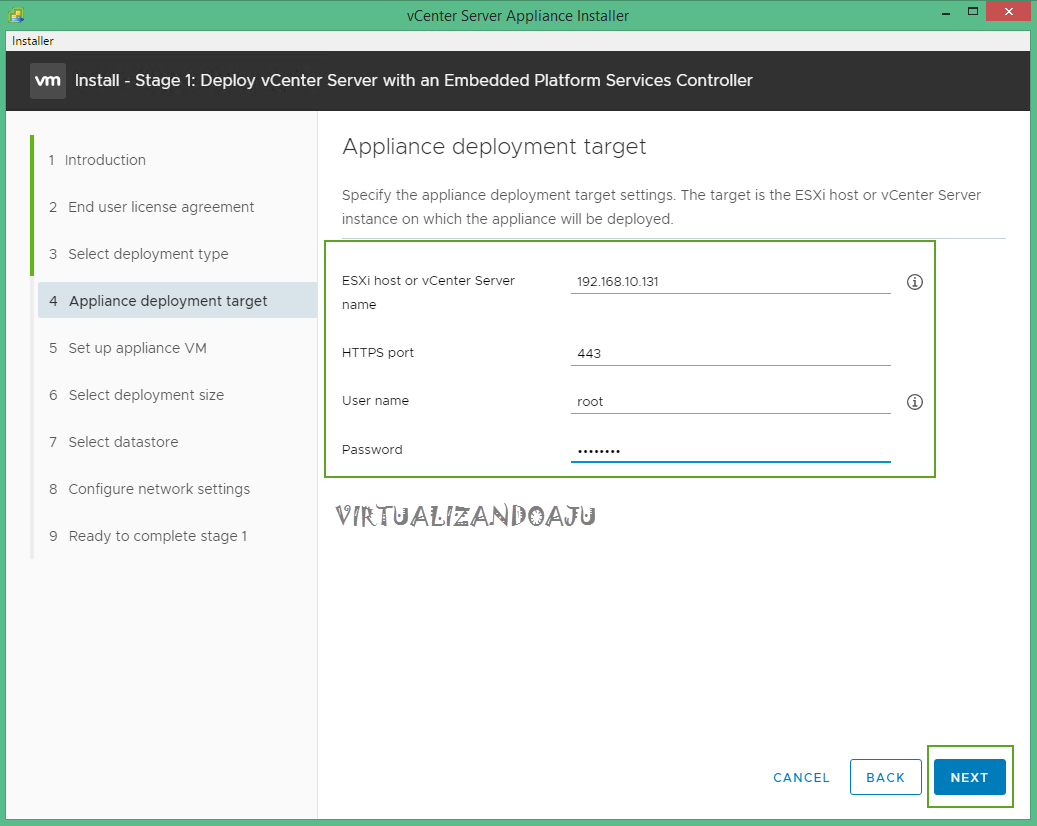Focus the HTTPS port field
The image size is (1037, 826).
(x=730, y=353)
